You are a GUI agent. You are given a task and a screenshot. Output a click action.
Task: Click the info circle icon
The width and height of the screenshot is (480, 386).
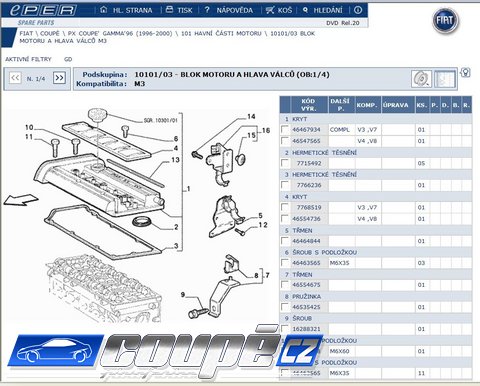tap(358, 10)
